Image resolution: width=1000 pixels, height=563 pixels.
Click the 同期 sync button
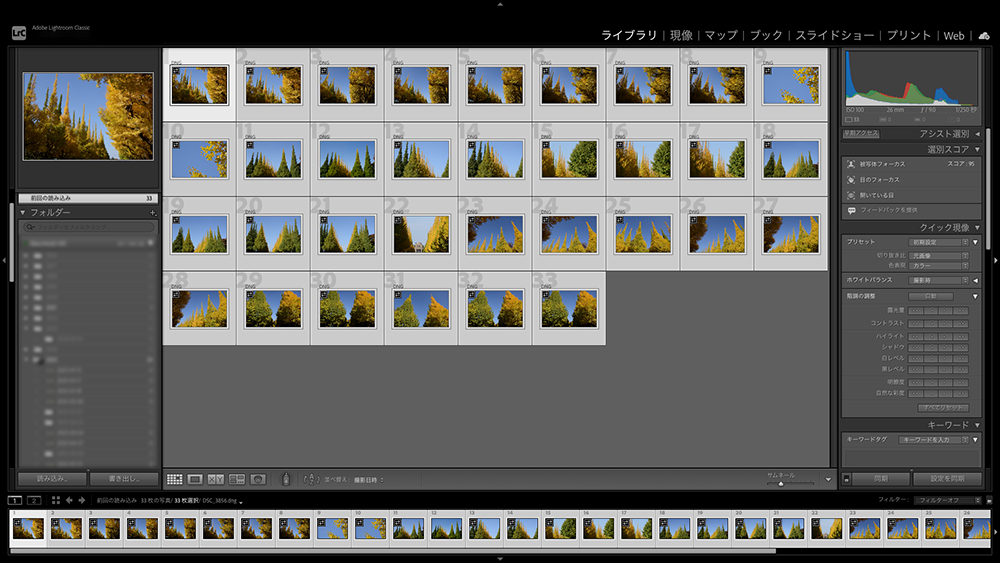(x=881, y=479)
